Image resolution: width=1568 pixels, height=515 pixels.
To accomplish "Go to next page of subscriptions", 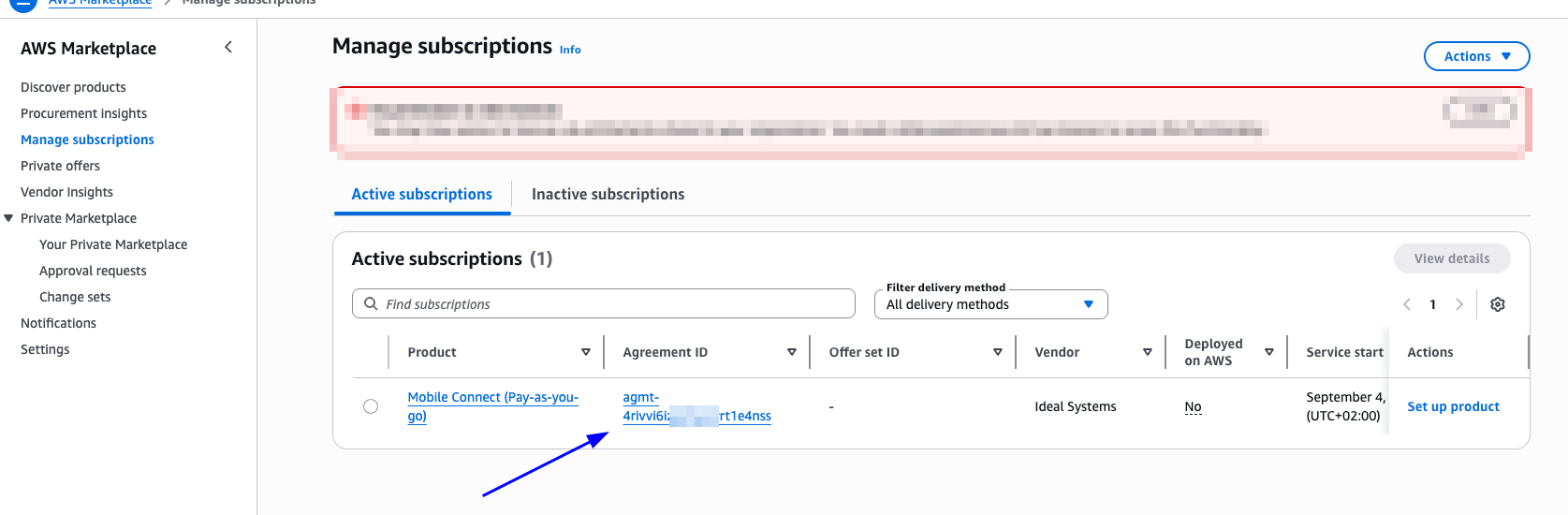I will tap(1458, 304).
